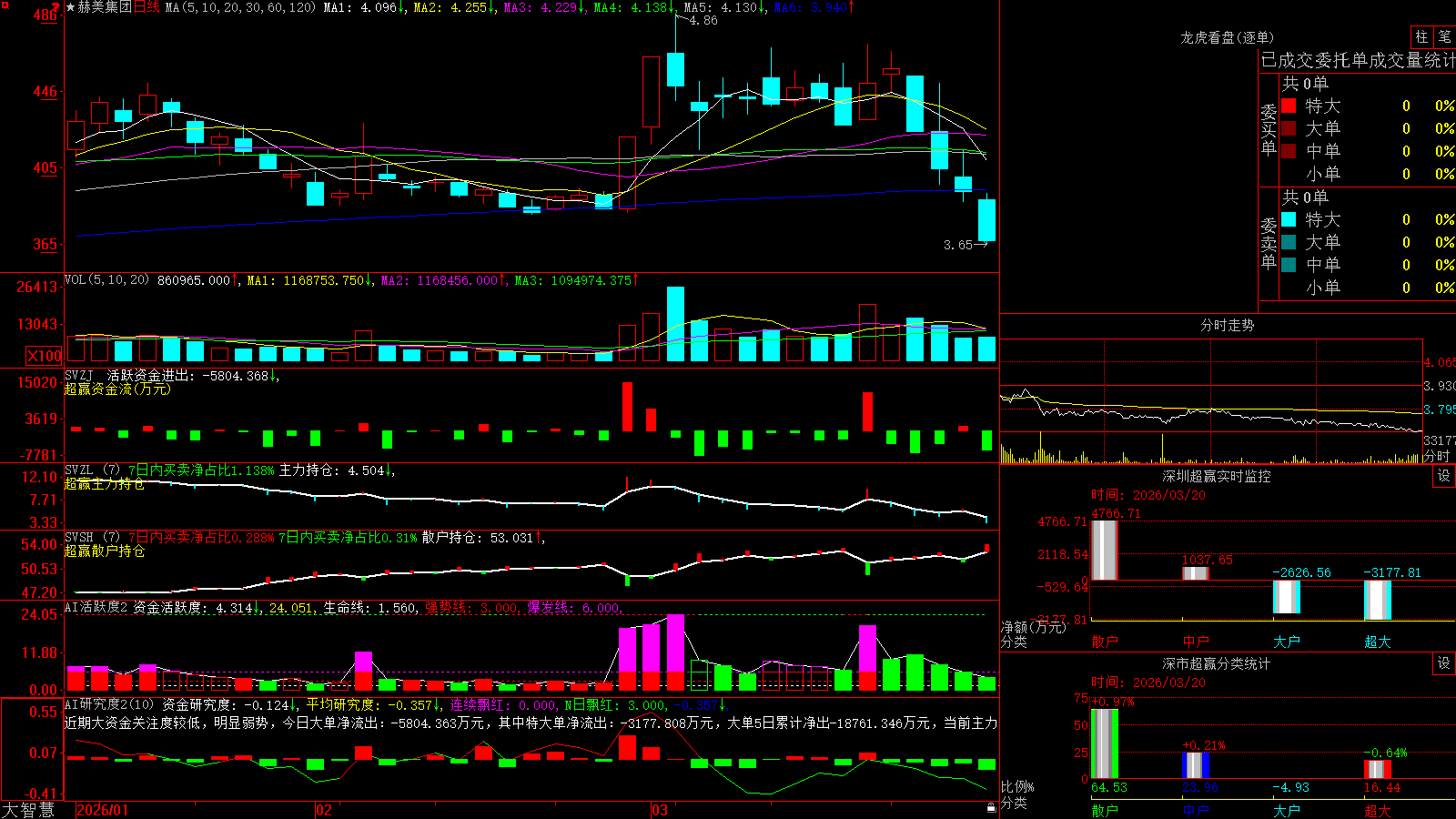Click the 大智慧 logo label
The image size is (1456, 819).
(x=28, y=810)
